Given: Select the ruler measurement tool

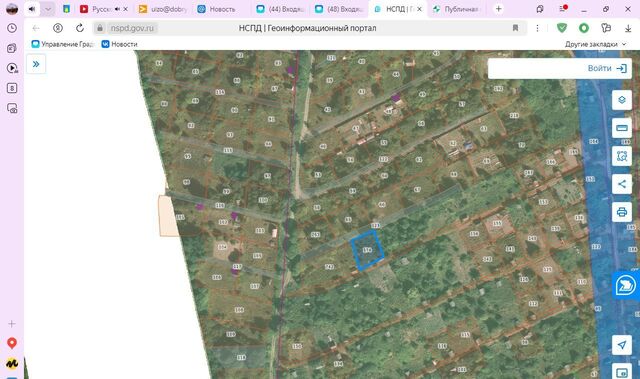Looking at the screenshot, I should point(622,128).
